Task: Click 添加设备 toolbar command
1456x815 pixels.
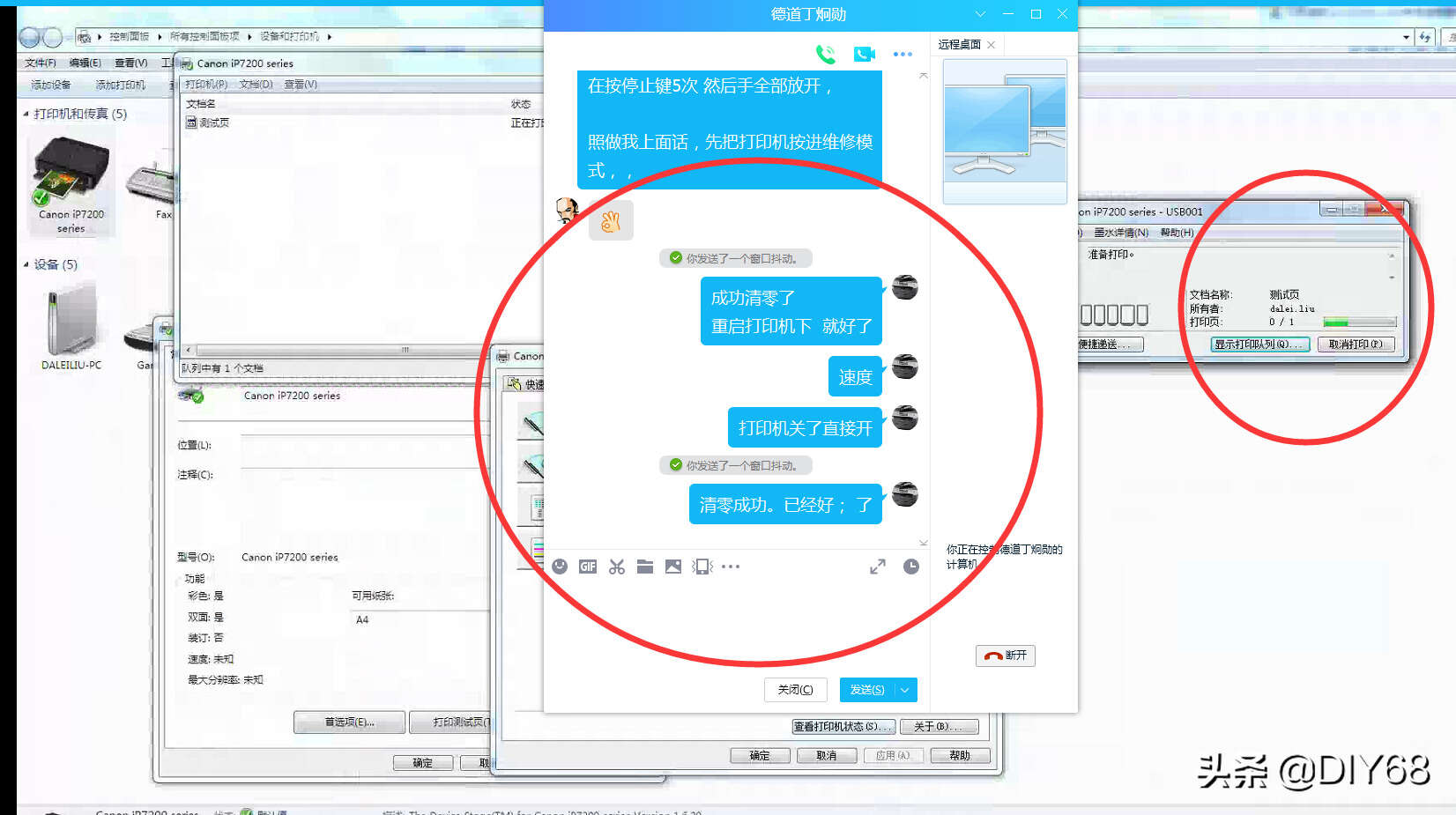Action: (50, 85)
